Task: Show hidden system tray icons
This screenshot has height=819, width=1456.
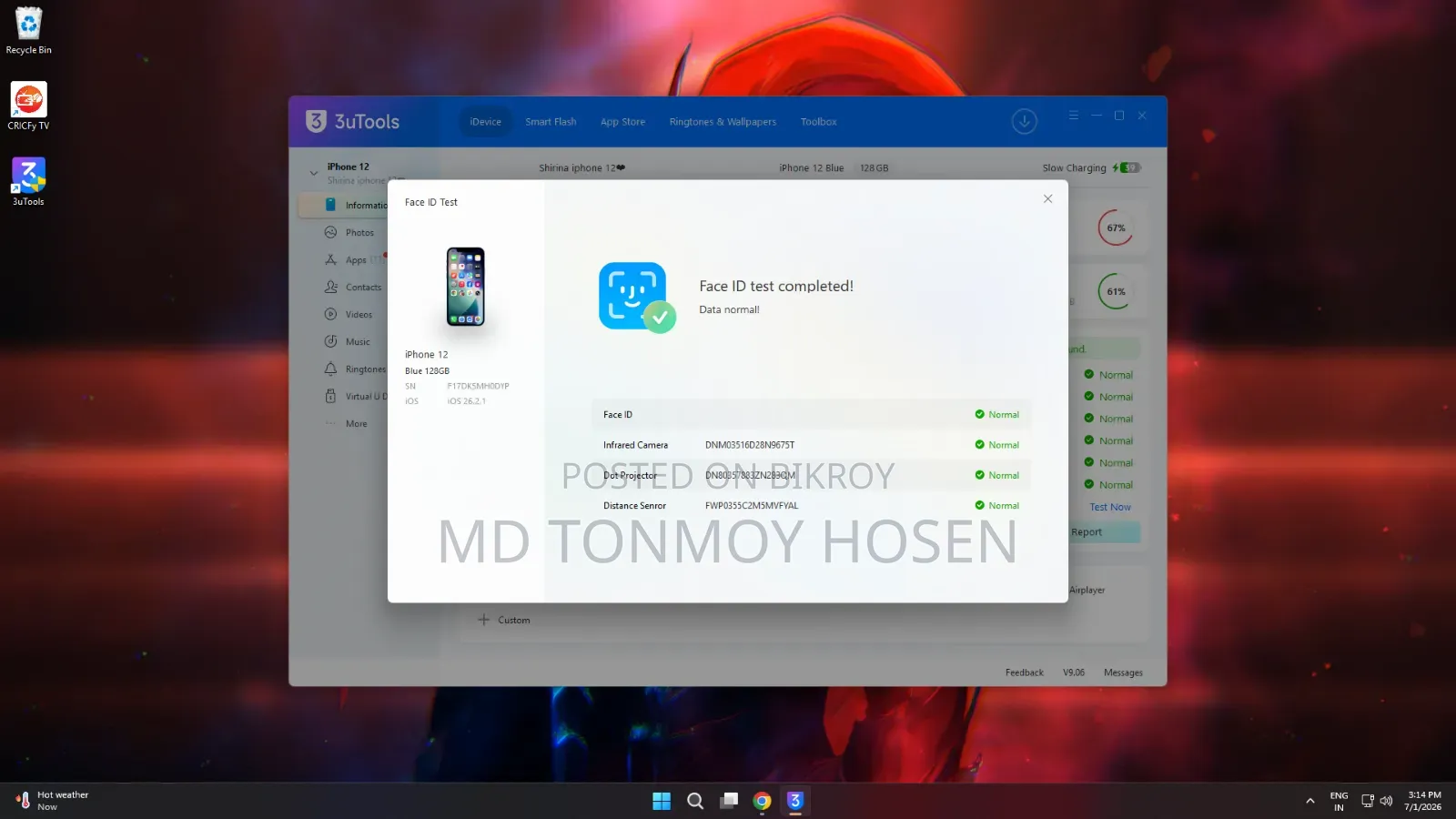Action: click(1310, 801)
